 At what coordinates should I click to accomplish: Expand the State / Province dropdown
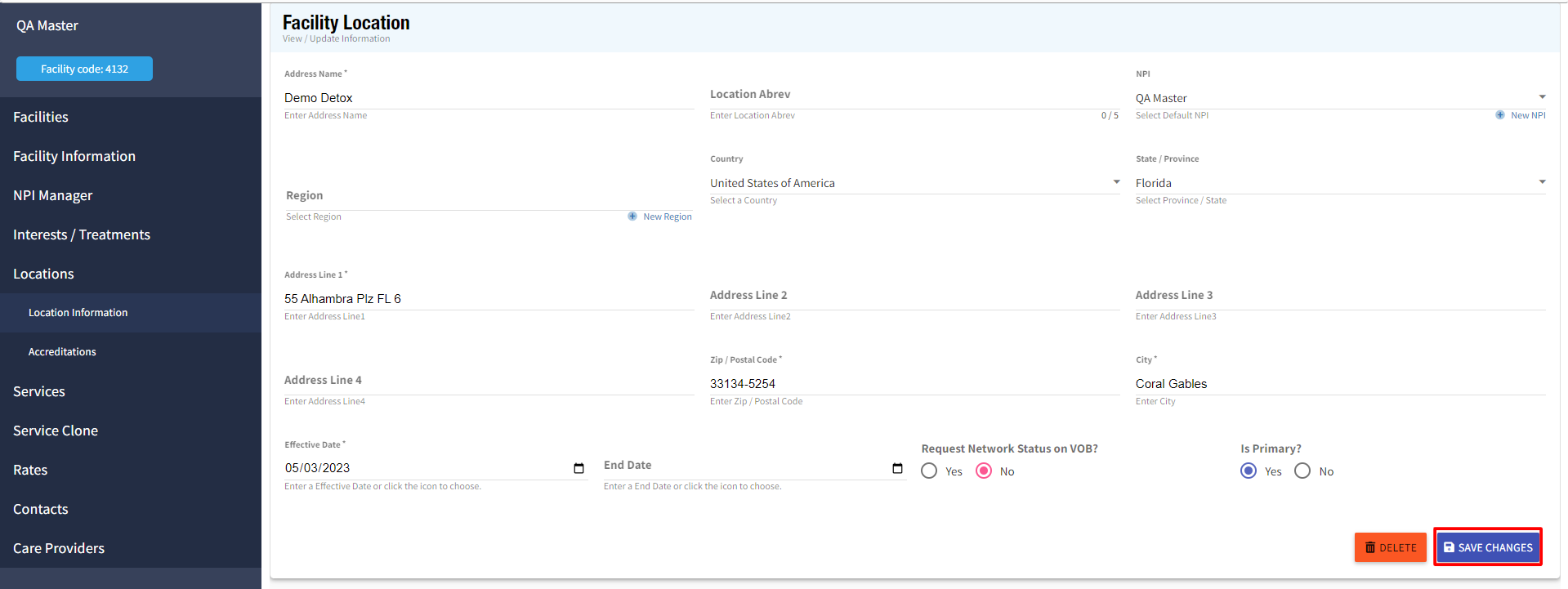[1541, 183]
